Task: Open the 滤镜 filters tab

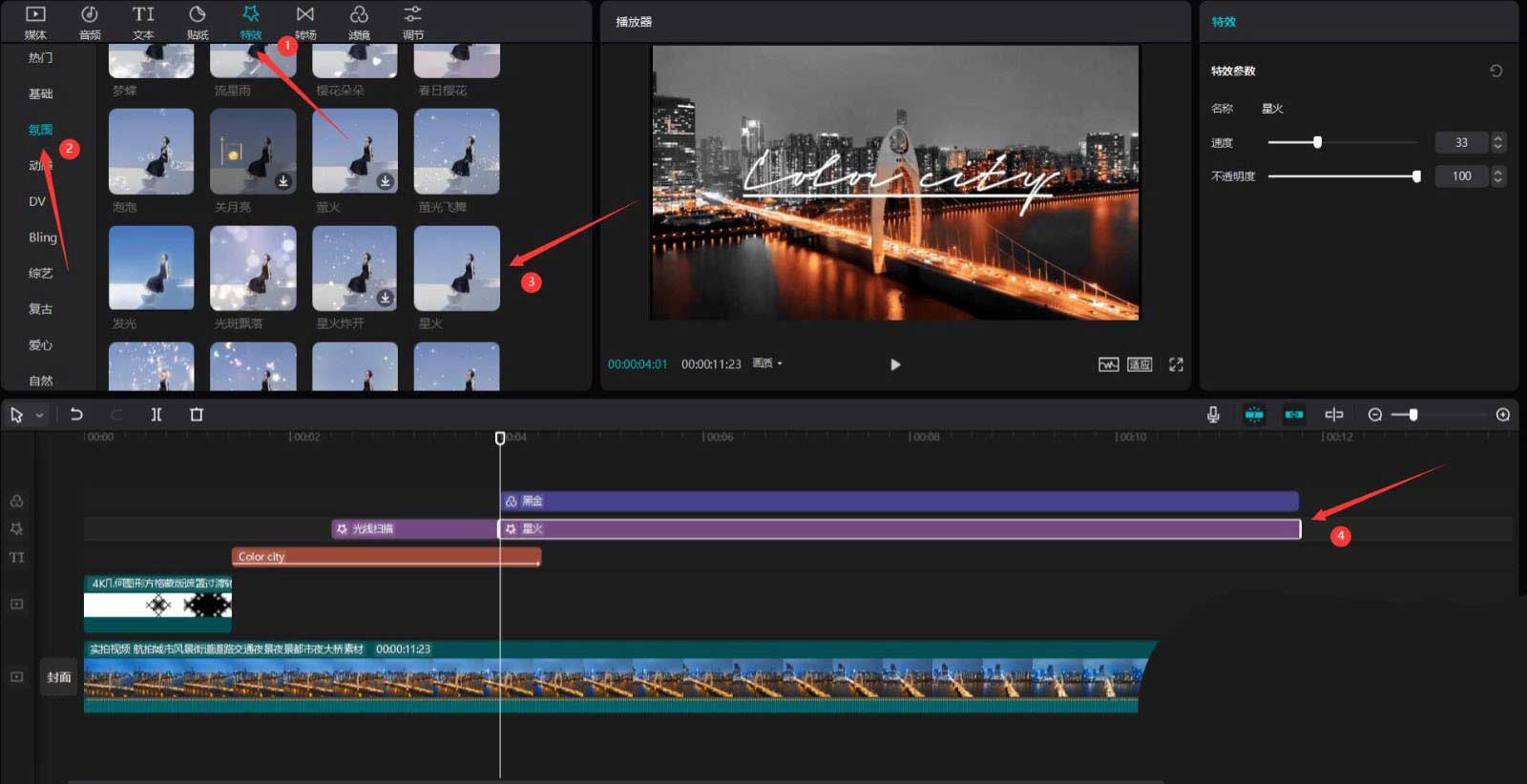Action: [x=359, y=22]
